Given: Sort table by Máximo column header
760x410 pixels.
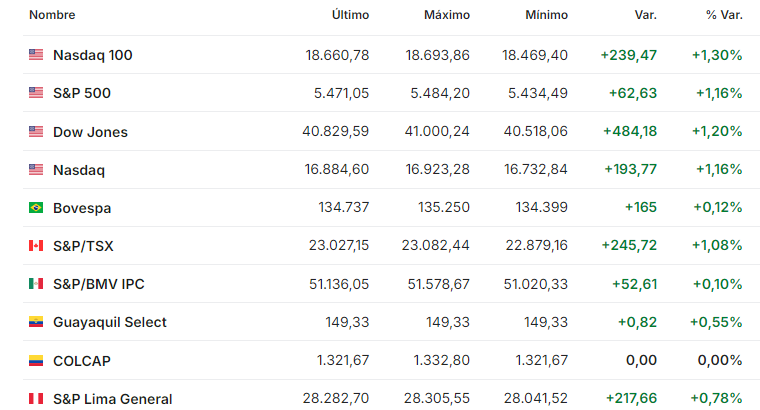Looking at the screenshot, I should [447, 15].
